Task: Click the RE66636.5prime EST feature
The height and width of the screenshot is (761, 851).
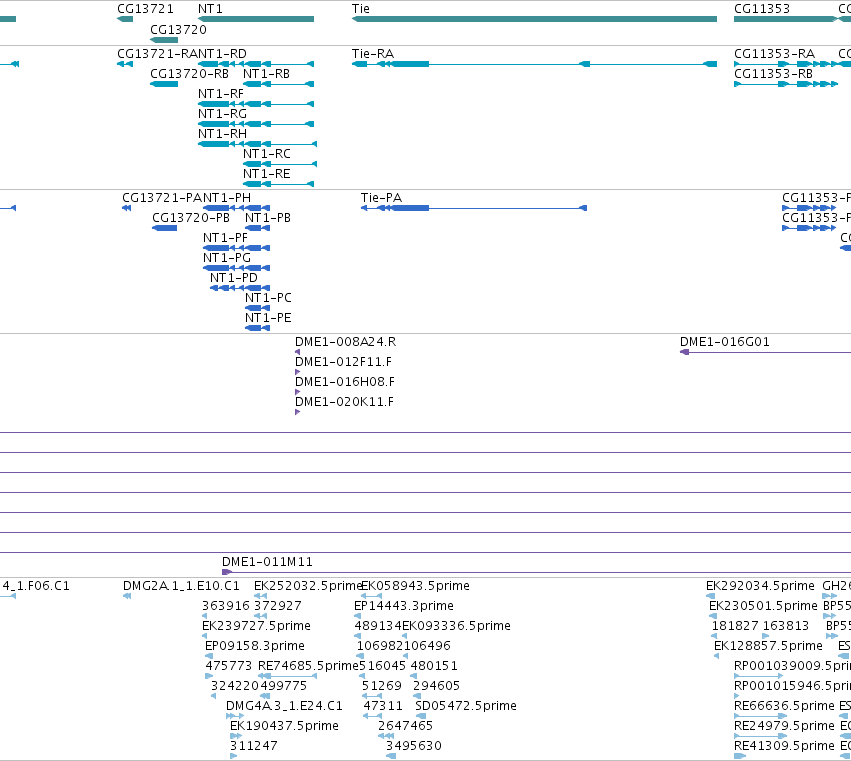Action: (760, 716)
